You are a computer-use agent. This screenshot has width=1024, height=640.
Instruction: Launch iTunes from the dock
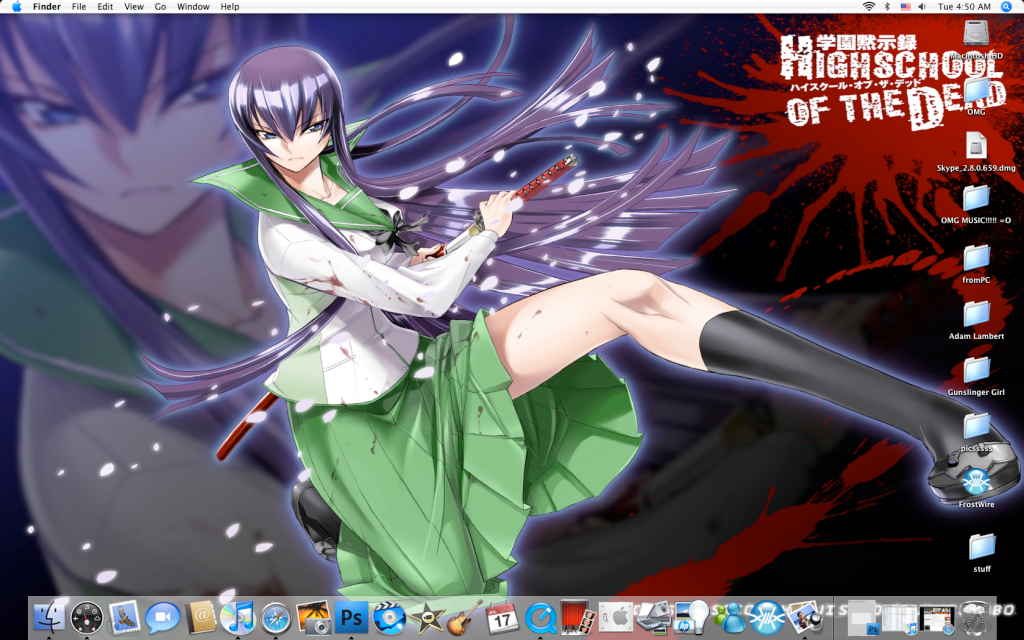click(x=238, y=617)
